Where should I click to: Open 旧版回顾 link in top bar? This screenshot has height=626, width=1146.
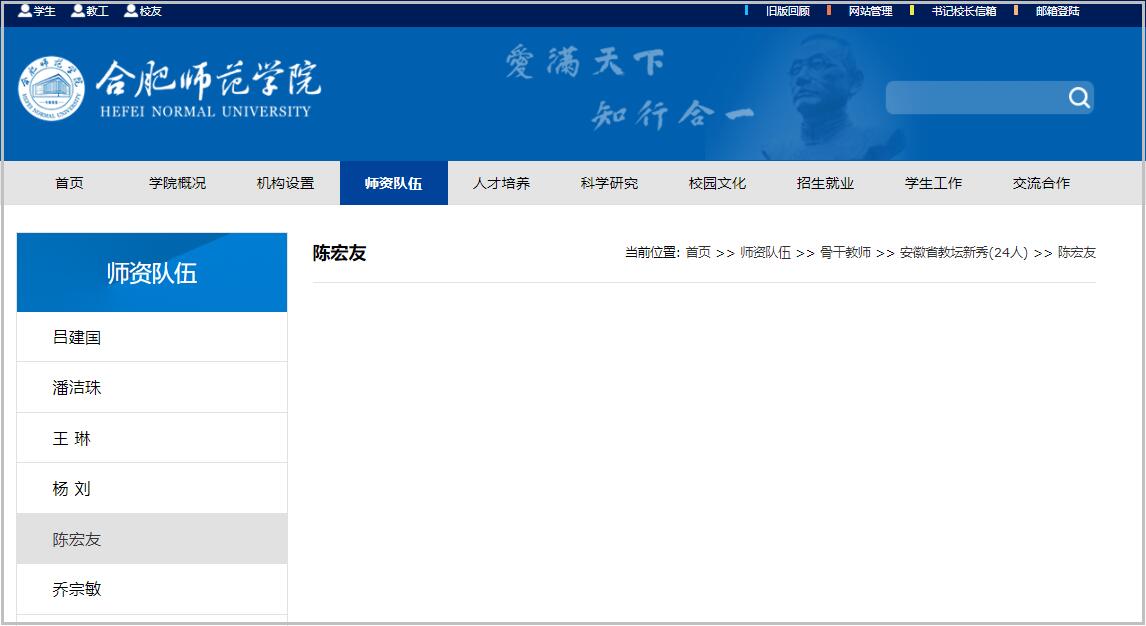(787, 11)
